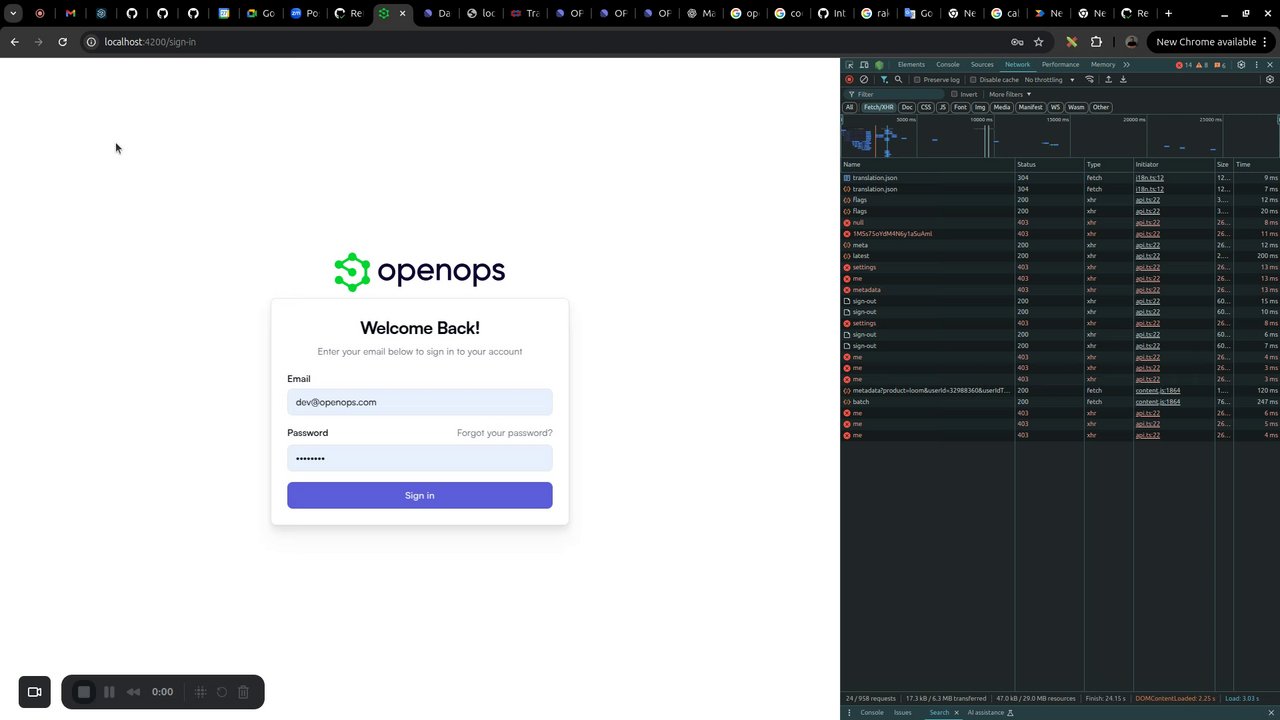Image resolution: width=1280 pixels, height=720 pixels.
Task: Sort by the Status column header
Action: 1049,164
